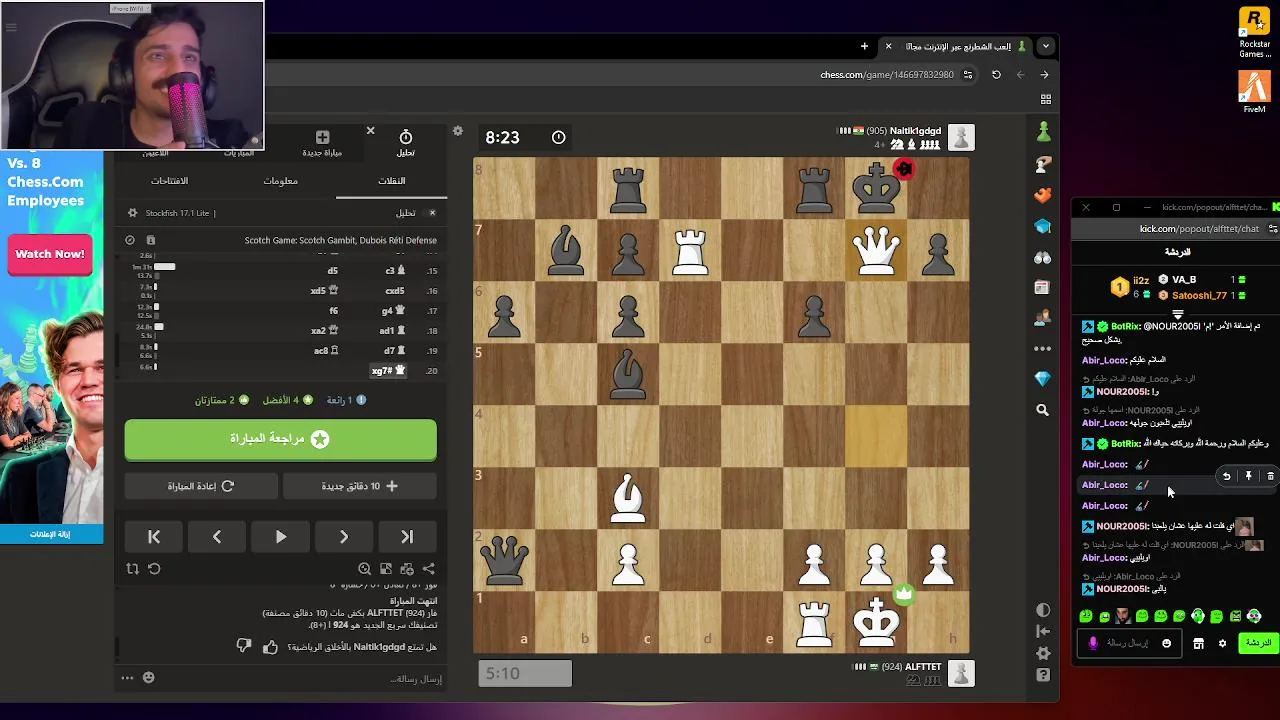Switch to the Openings tab
The width and height of the screenshot is (1280, 720).
pyautogui.click(x=169, y=181)
